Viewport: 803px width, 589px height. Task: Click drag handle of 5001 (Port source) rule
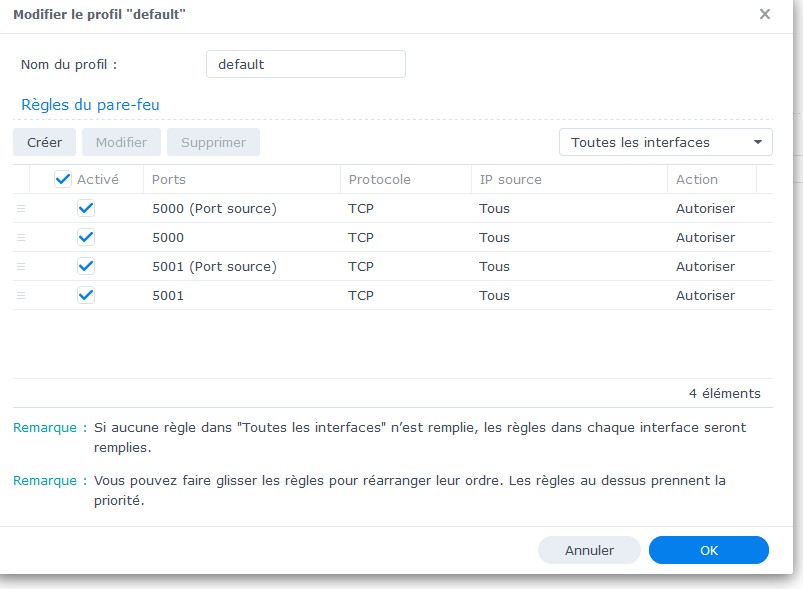(21, 267)
